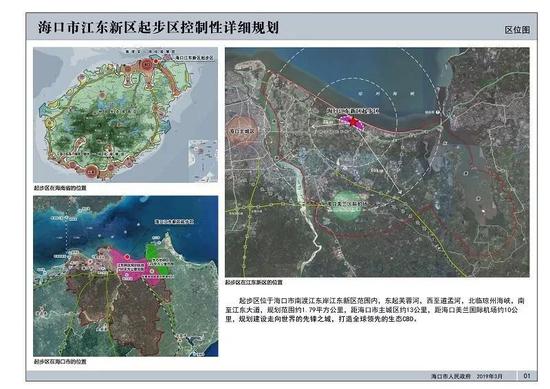The height and width of the screenshot is (389, 550).
Task: Click the large red node at the top of the Hainan island map
Action: pyautogui.click(x=147, y=65)
